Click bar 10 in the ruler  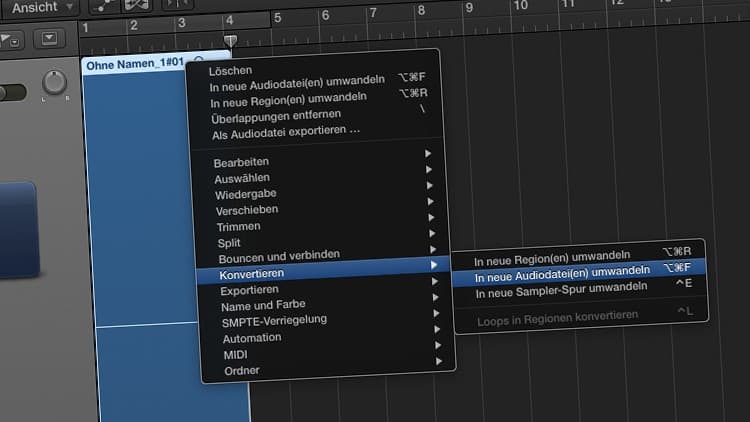[x=520, y=5]
